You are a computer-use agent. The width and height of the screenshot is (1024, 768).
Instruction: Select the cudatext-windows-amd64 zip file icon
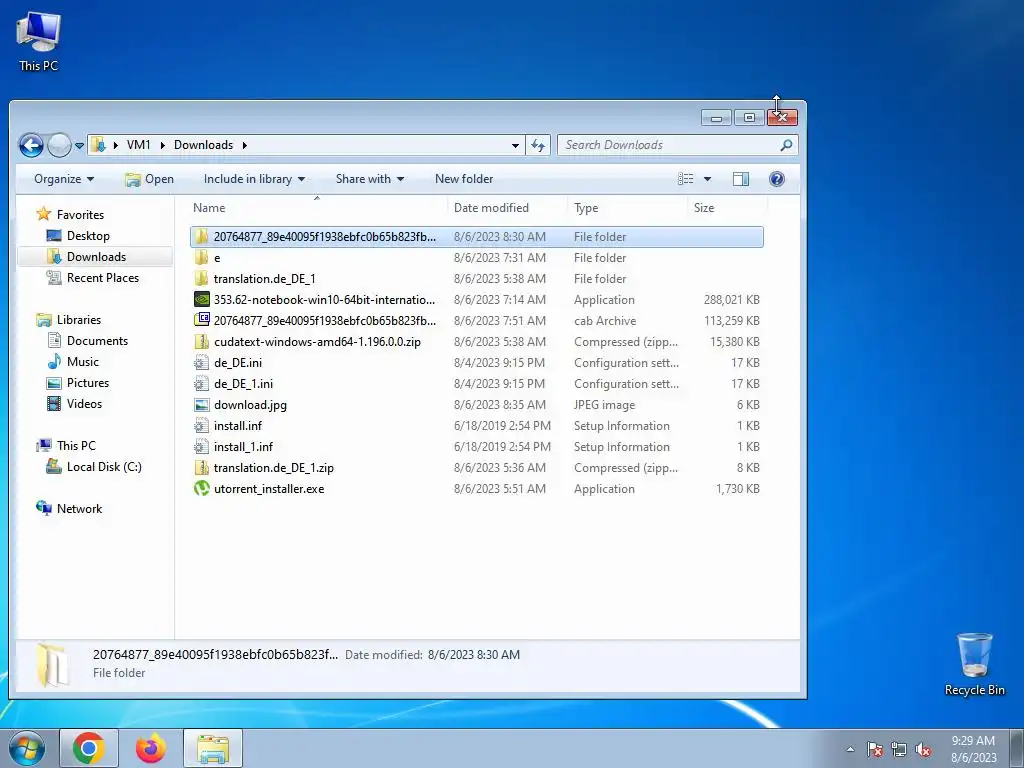click(201, 342)
